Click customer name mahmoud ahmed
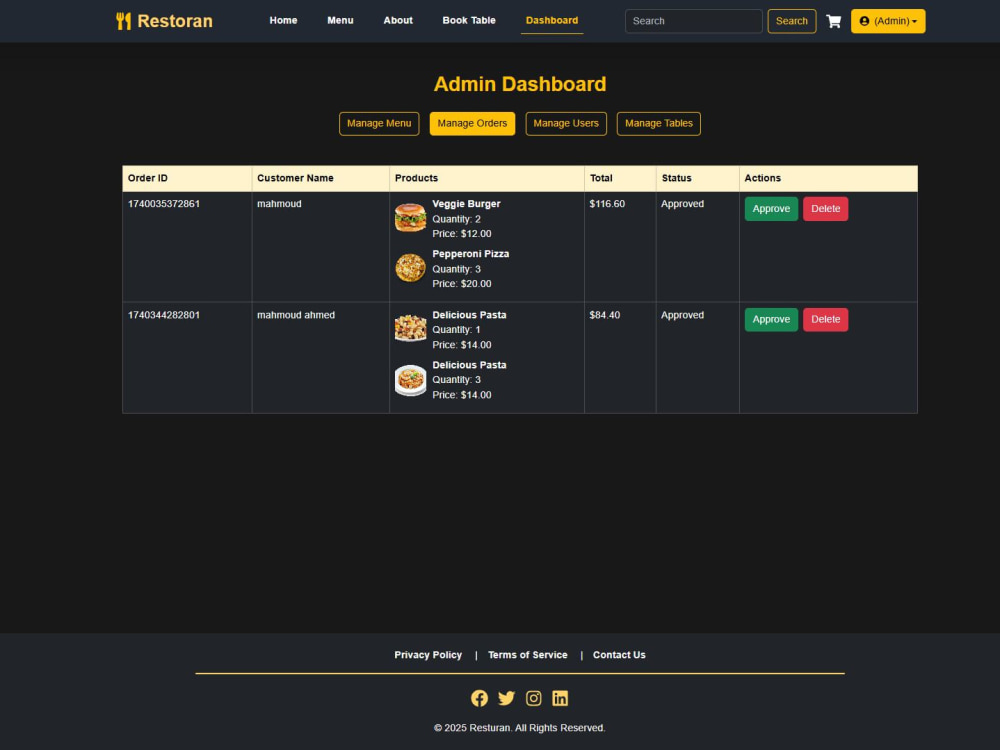The height and width of the screenshot is (750, 1000). click(296, 315)
